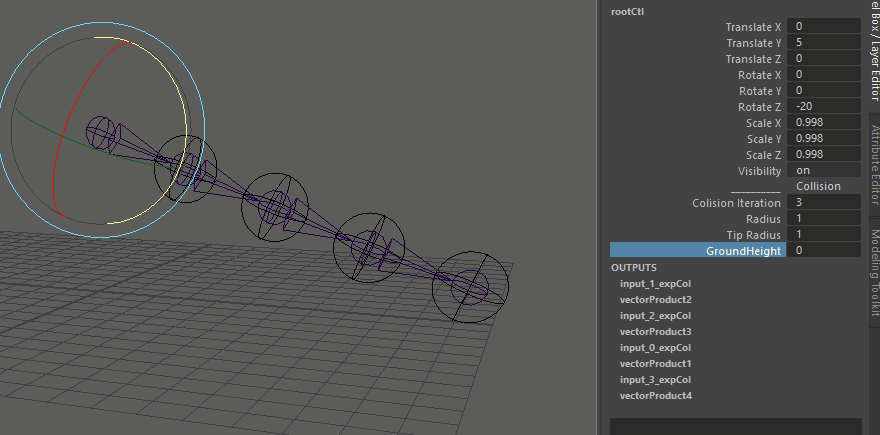880x435 pixels.
Task: Select the Tip Radius value field
Action: coord(823,235)
